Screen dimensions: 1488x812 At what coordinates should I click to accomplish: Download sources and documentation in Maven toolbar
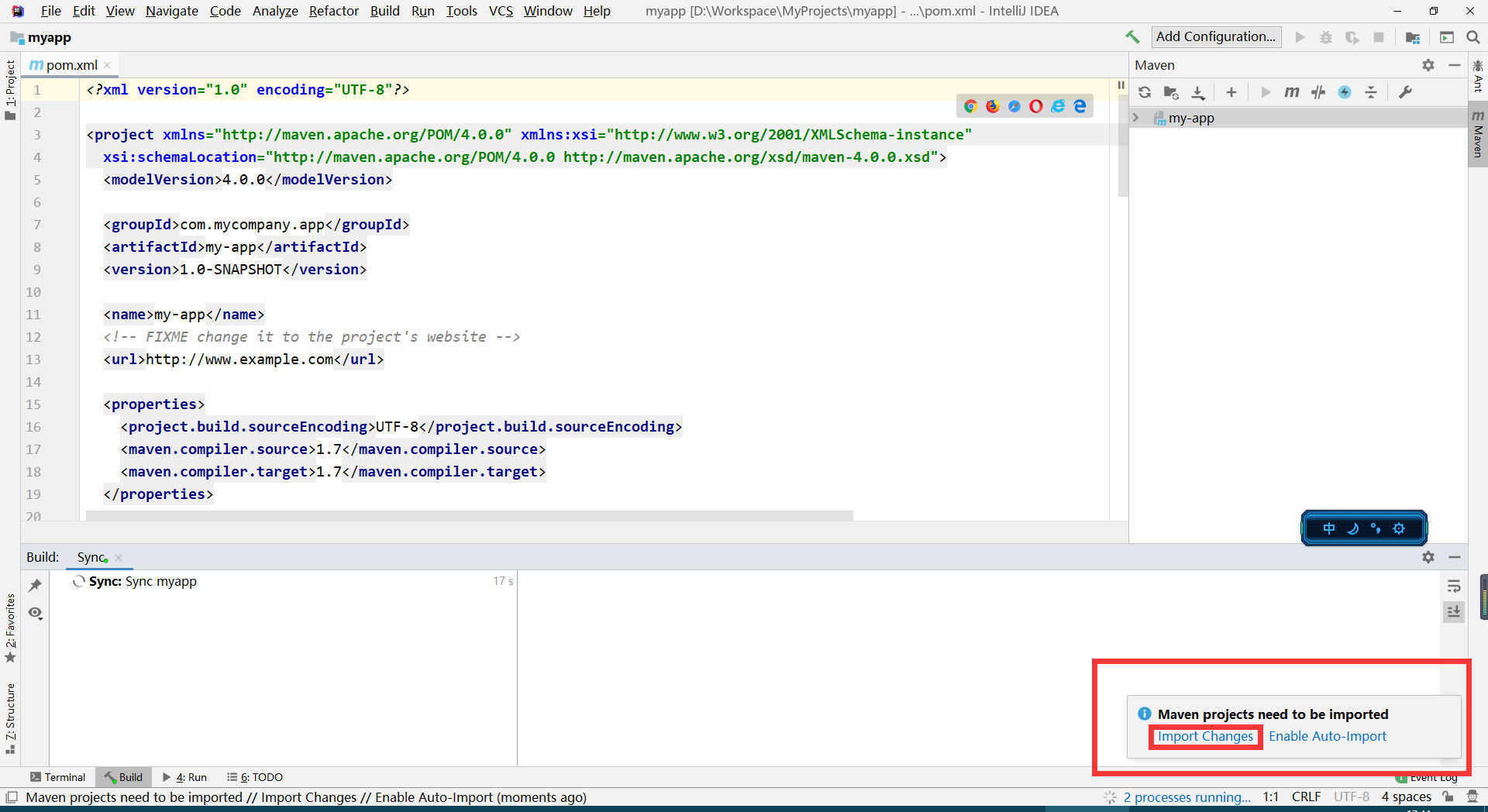click(1198, 92)
